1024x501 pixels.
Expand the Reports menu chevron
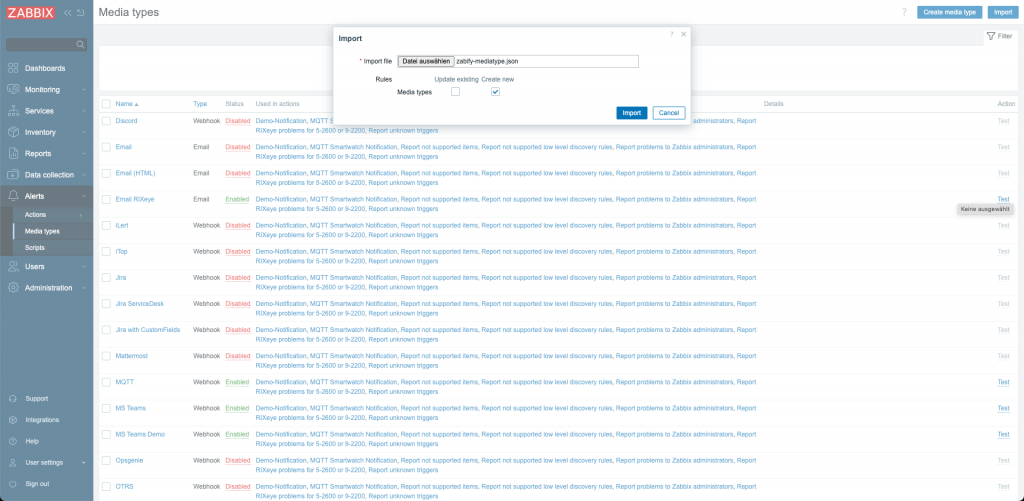(84, 154)
